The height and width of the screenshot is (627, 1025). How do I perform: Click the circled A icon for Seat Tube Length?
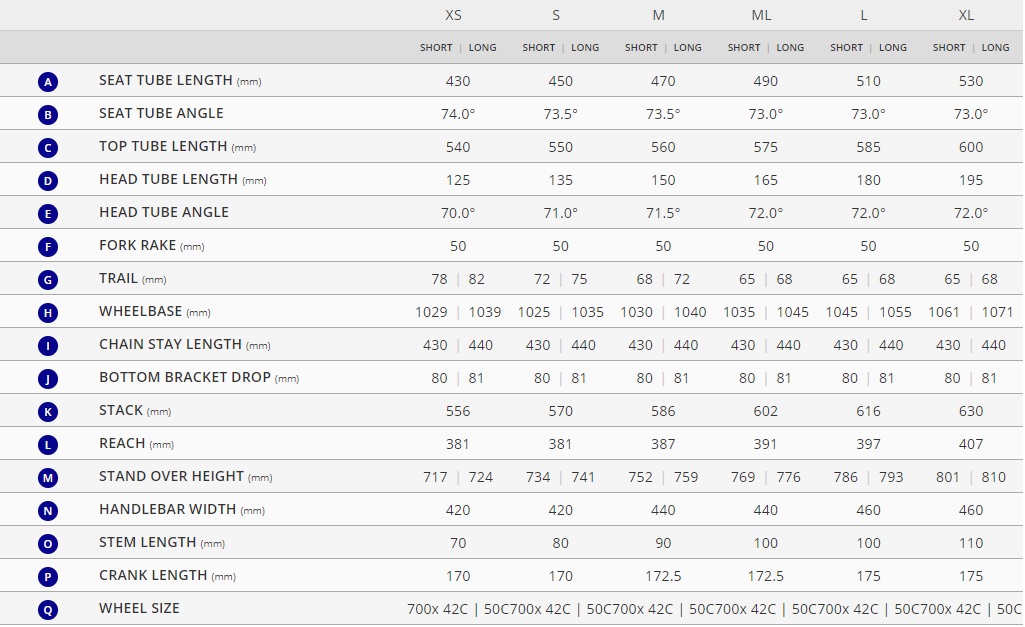click(x=48, y=82)
